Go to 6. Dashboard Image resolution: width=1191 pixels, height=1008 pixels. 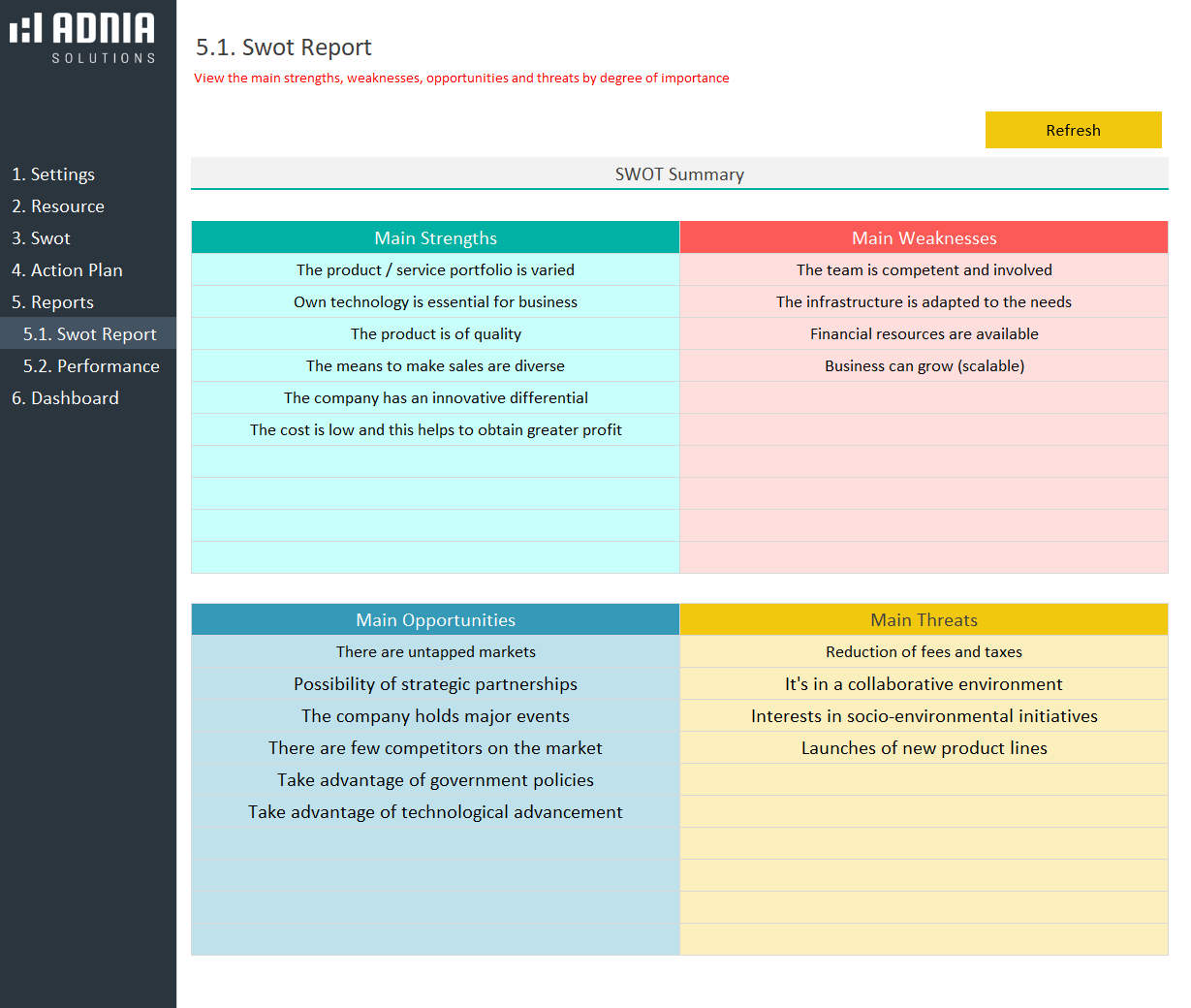[65, 398]
